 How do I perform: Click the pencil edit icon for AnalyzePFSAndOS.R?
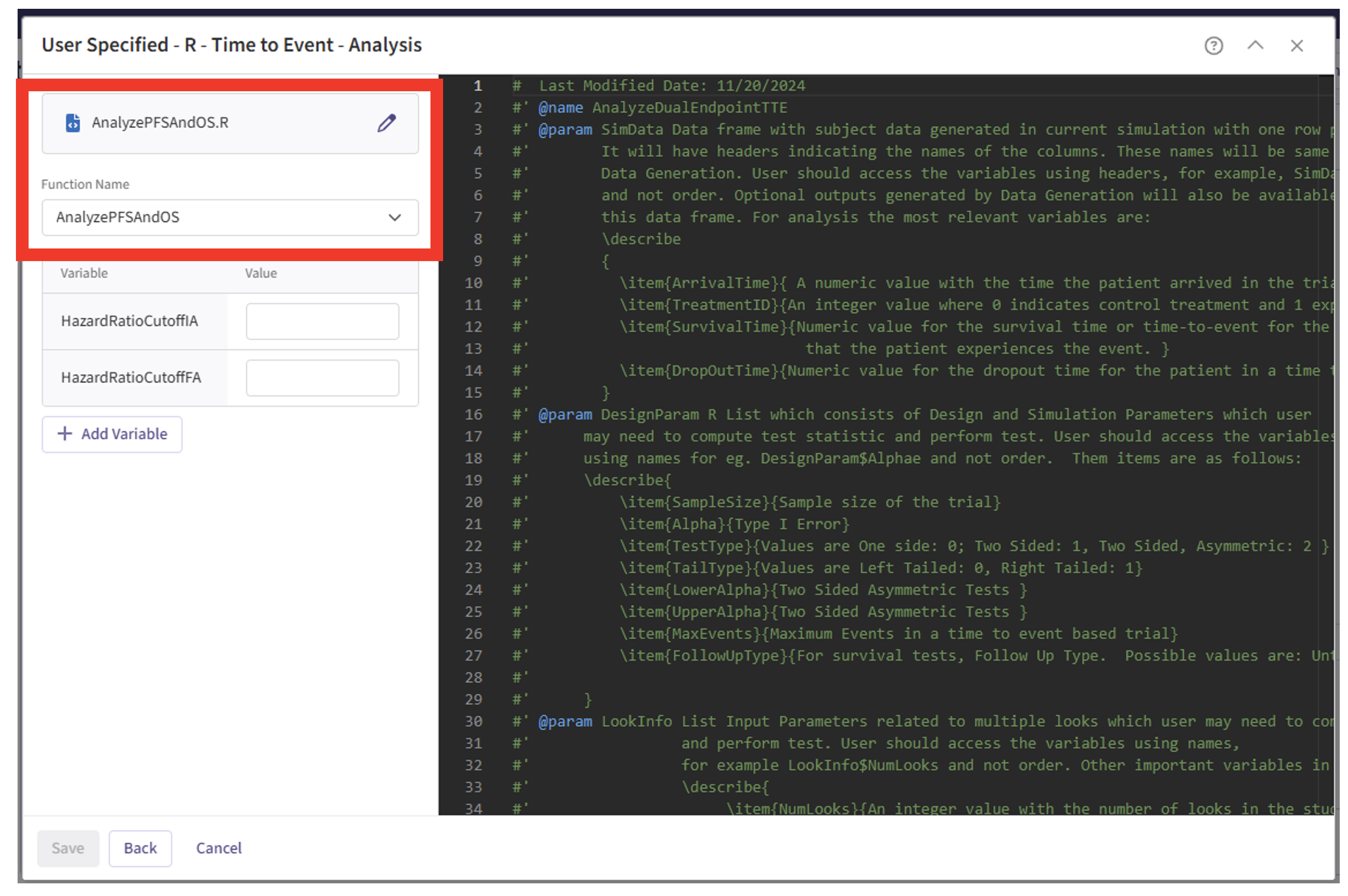[386, 123]
